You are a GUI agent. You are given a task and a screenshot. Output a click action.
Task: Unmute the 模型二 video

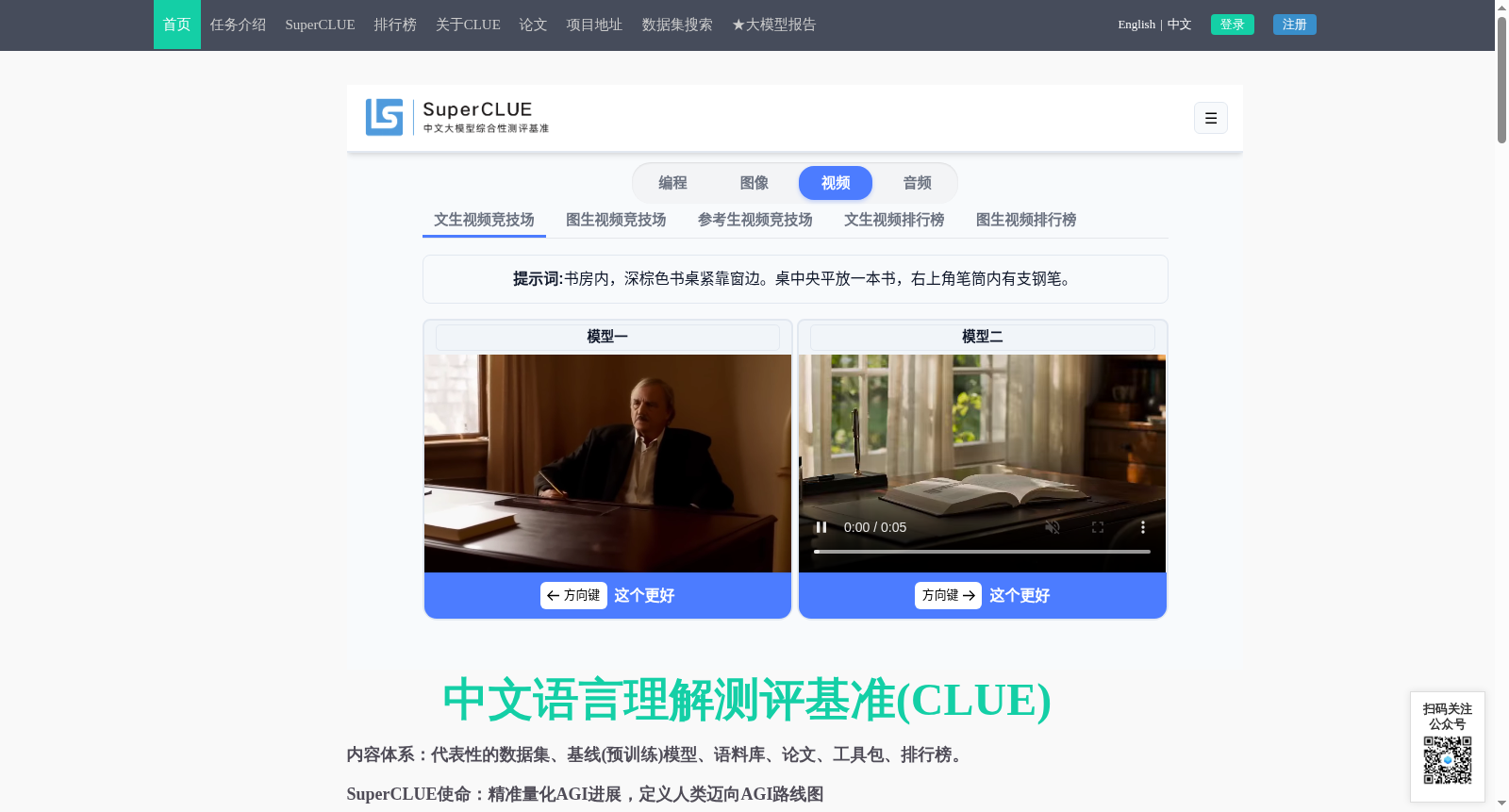(1053, 527)
